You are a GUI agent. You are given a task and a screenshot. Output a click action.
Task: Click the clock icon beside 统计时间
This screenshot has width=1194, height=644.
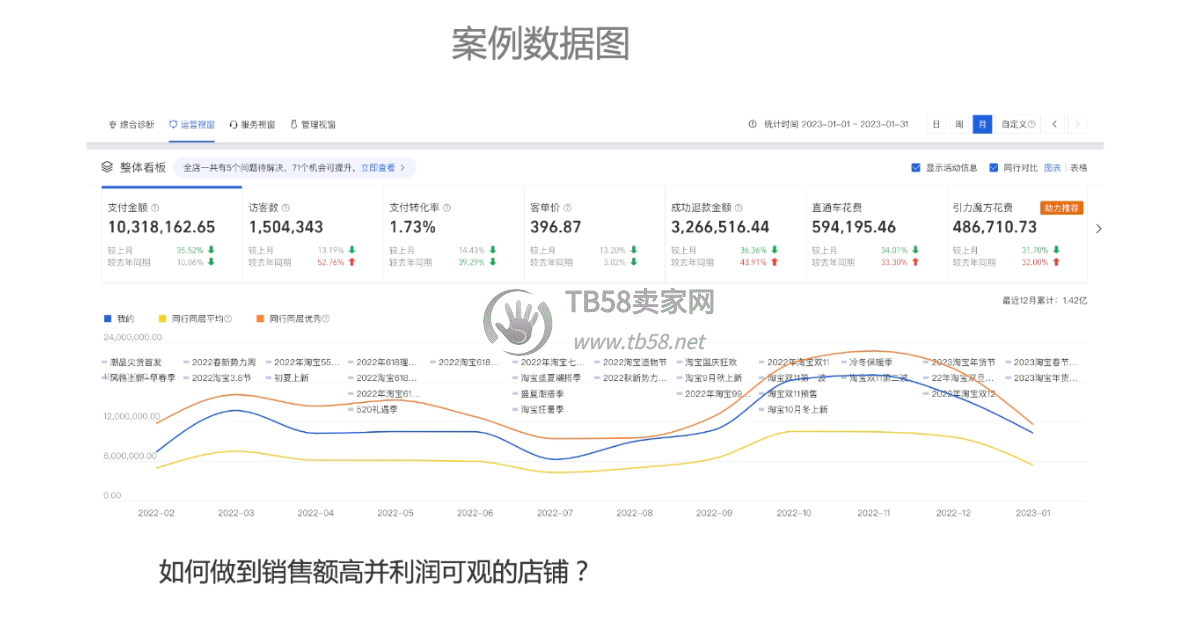tap(752, 124)
